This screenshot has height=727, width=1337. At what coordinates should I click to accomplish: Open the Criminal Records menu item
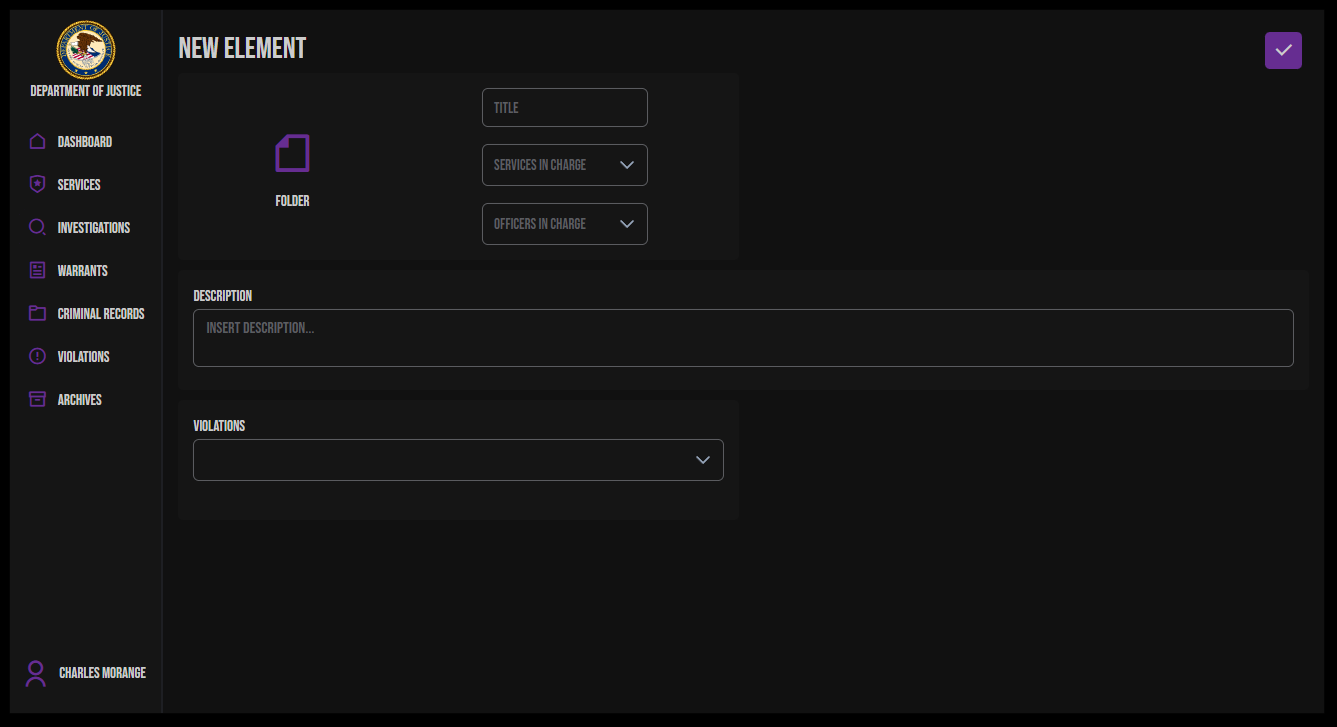tap(101, 314)
